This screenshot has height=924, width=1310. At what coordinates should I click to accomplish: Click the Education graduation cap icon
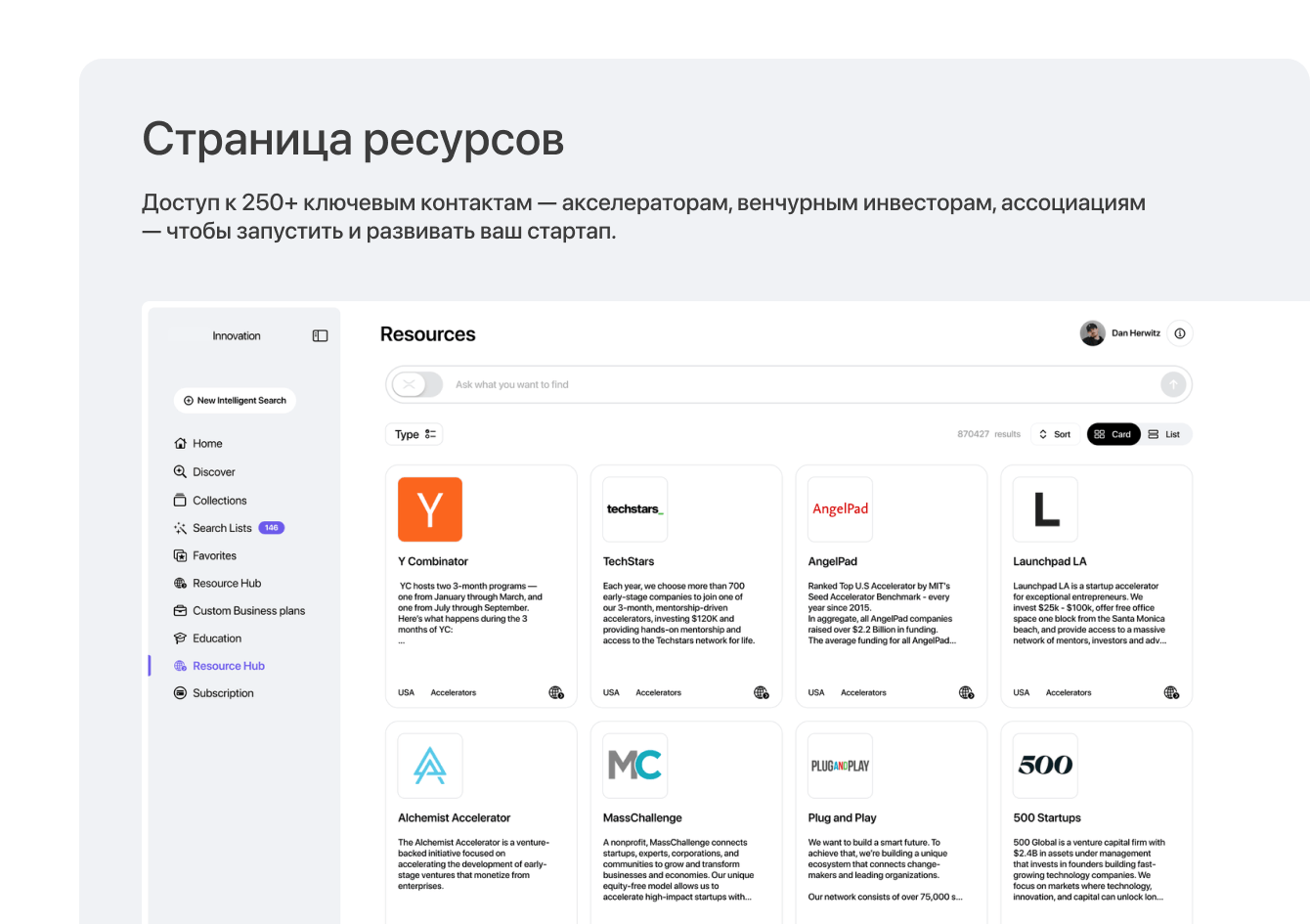point(180,638)
